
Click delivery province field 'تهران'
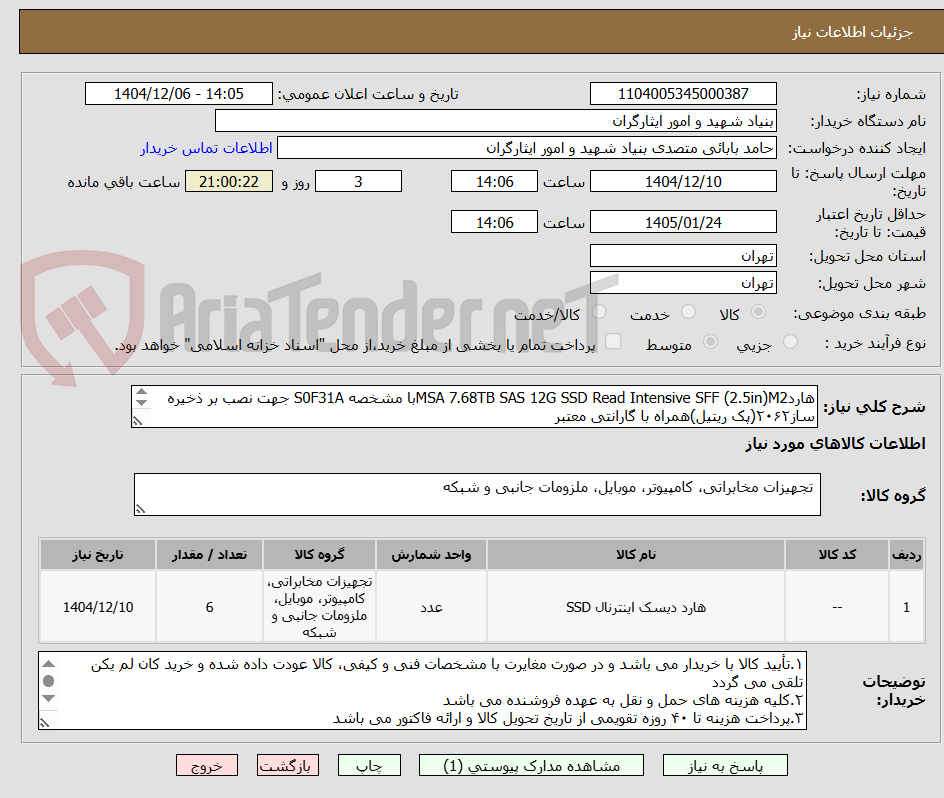point(683,256)
